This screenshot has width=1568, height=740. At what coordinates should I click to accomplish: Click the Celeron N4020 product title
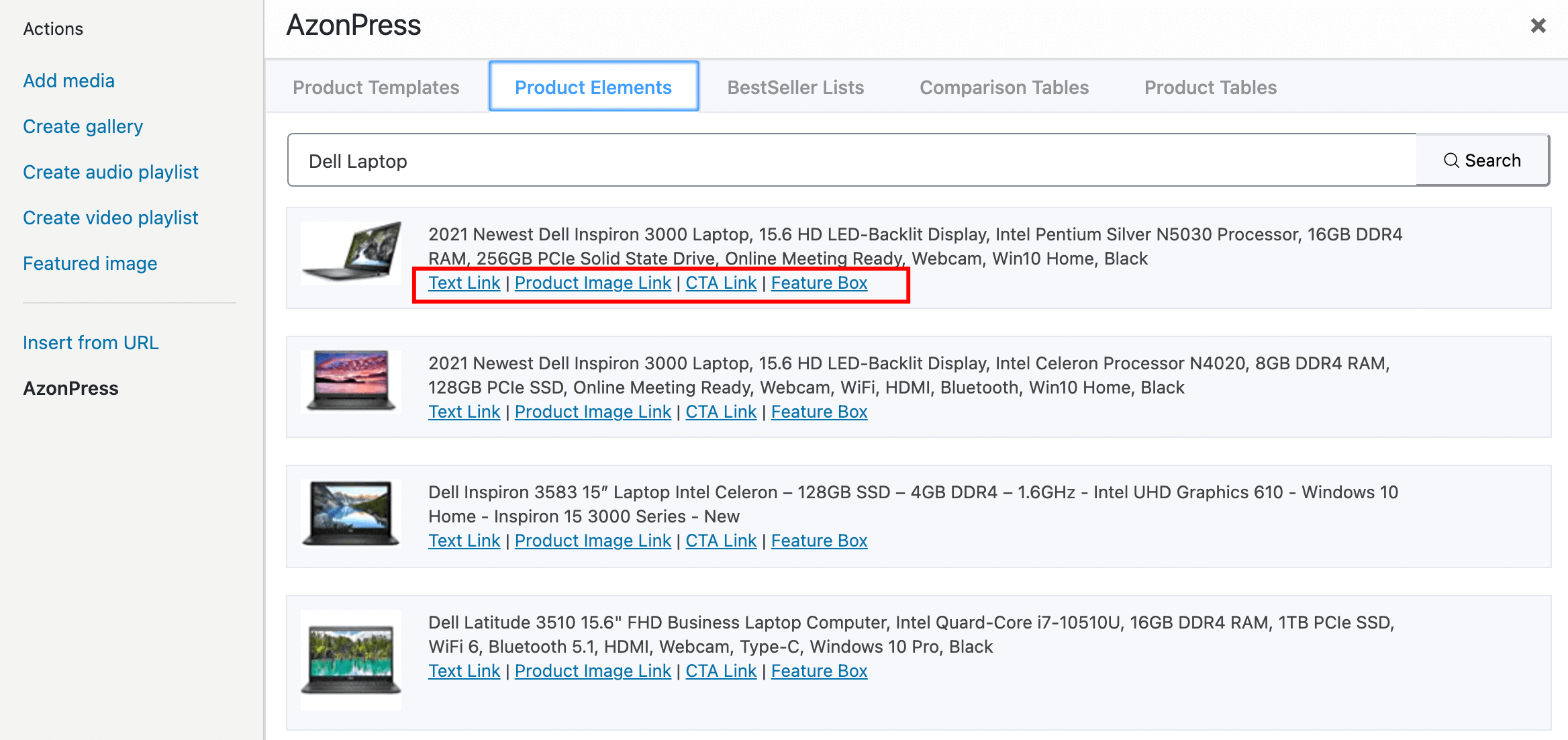click(910, 375)
